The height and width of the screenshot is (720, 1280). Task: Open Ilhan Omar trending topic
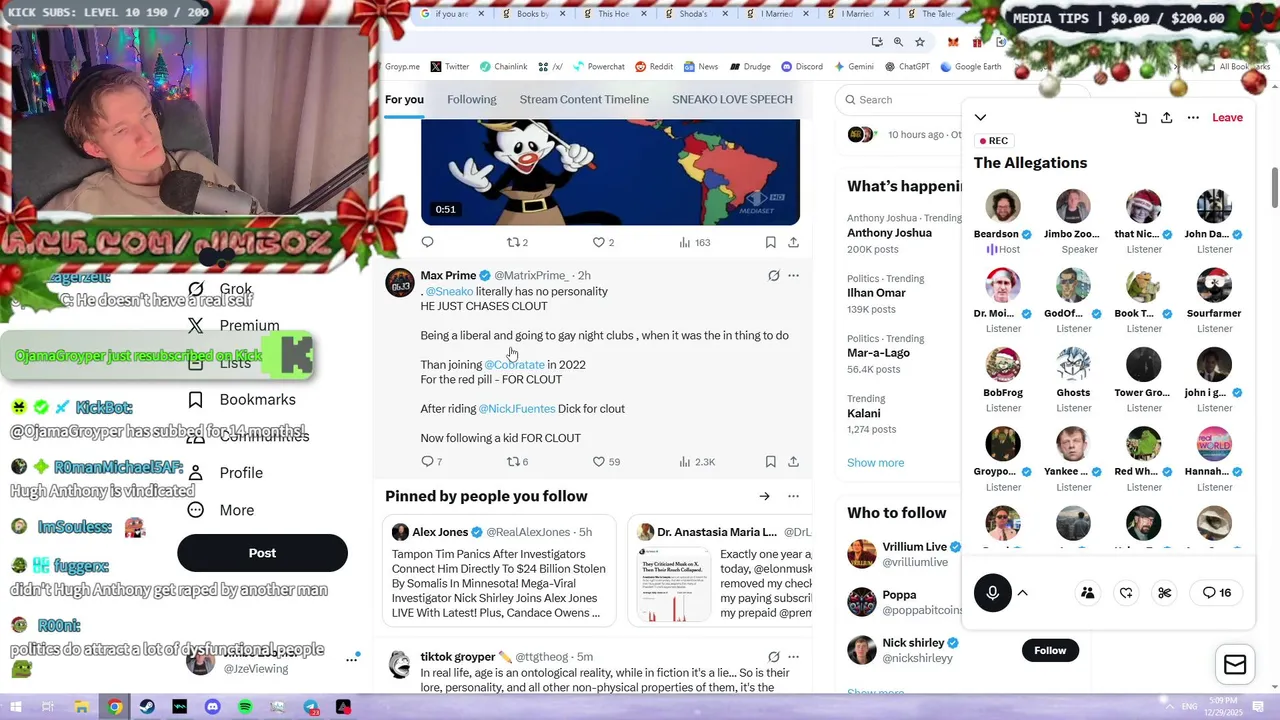click(x=876, y=293)
